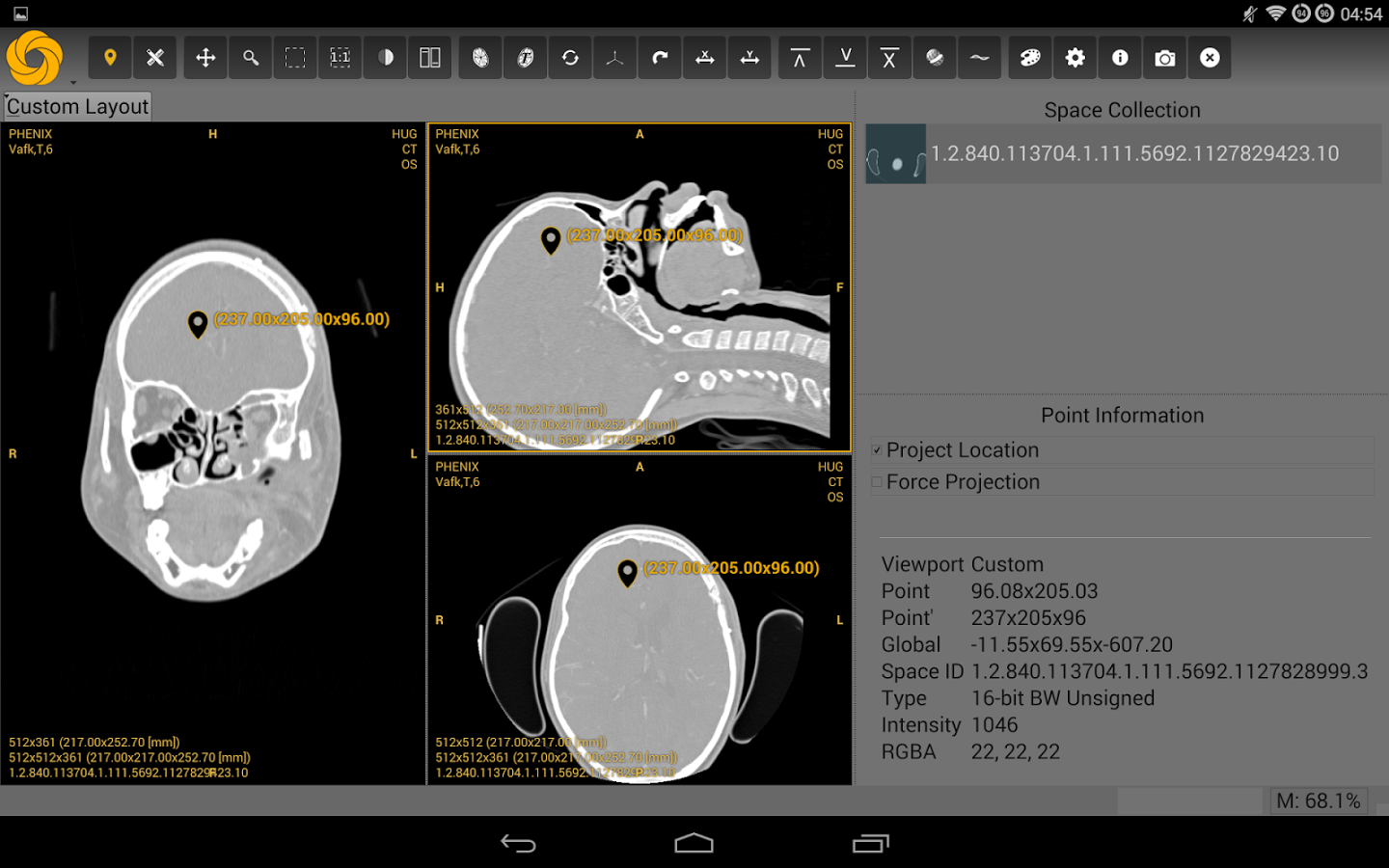This screenshot has width=1389, height=868.
Task: Uncheck the Project Location checkbox
Action: click(877, 450)
